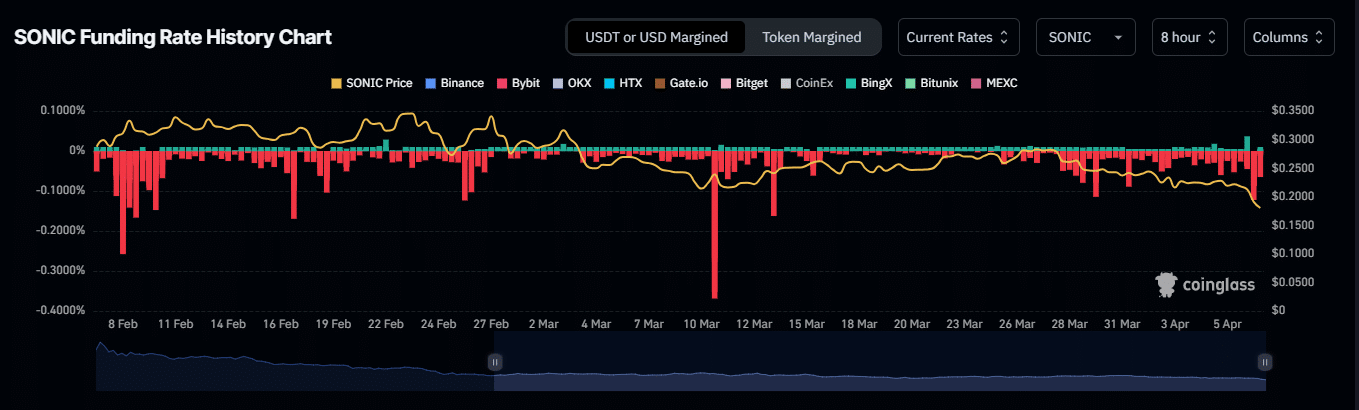Open the SONIC coin selector dropdown

click(1085, 37)
